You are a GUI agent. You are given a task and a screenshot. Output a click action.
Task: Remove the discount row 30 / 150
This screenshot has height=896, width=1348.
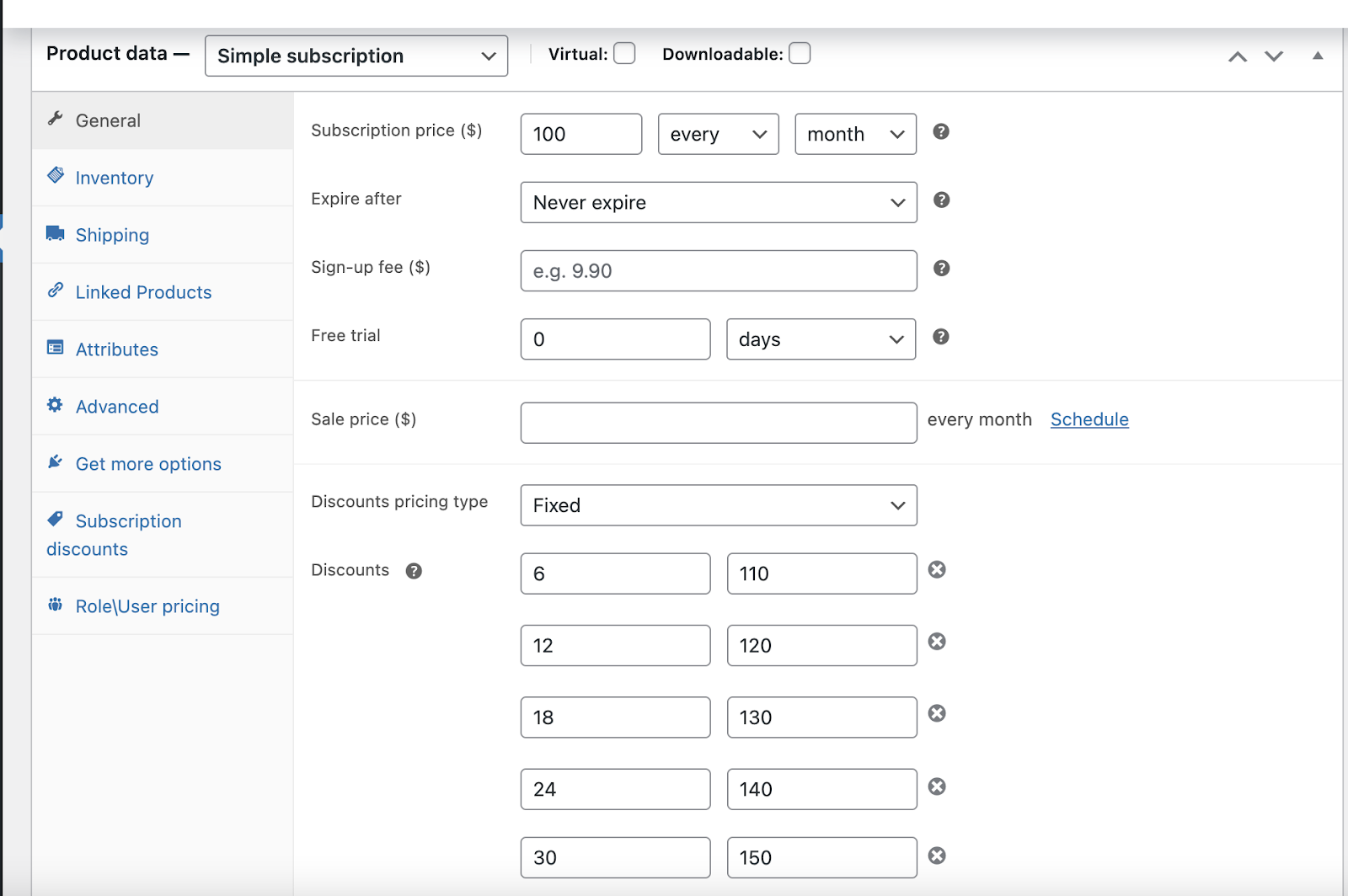[937, 856]
